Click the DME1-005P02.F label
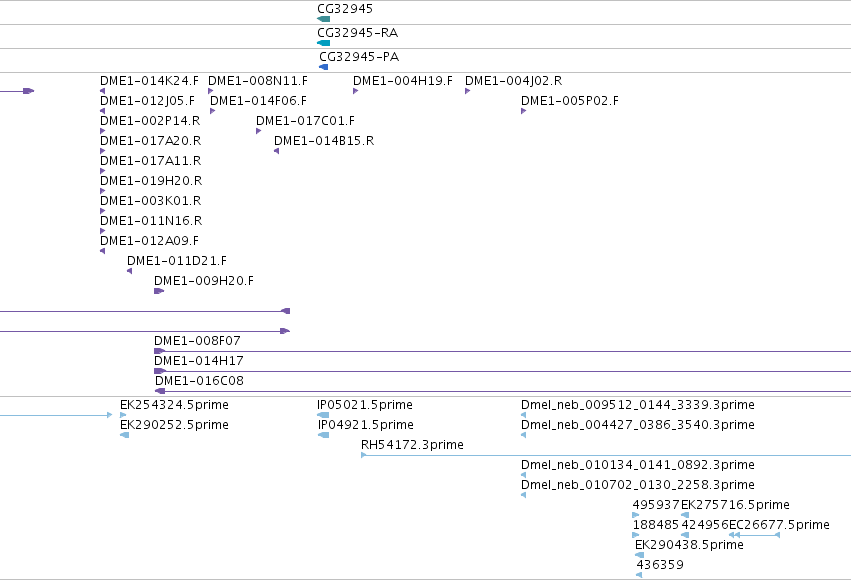This screenshot has width=851, height=580. (x=570, y=101)
